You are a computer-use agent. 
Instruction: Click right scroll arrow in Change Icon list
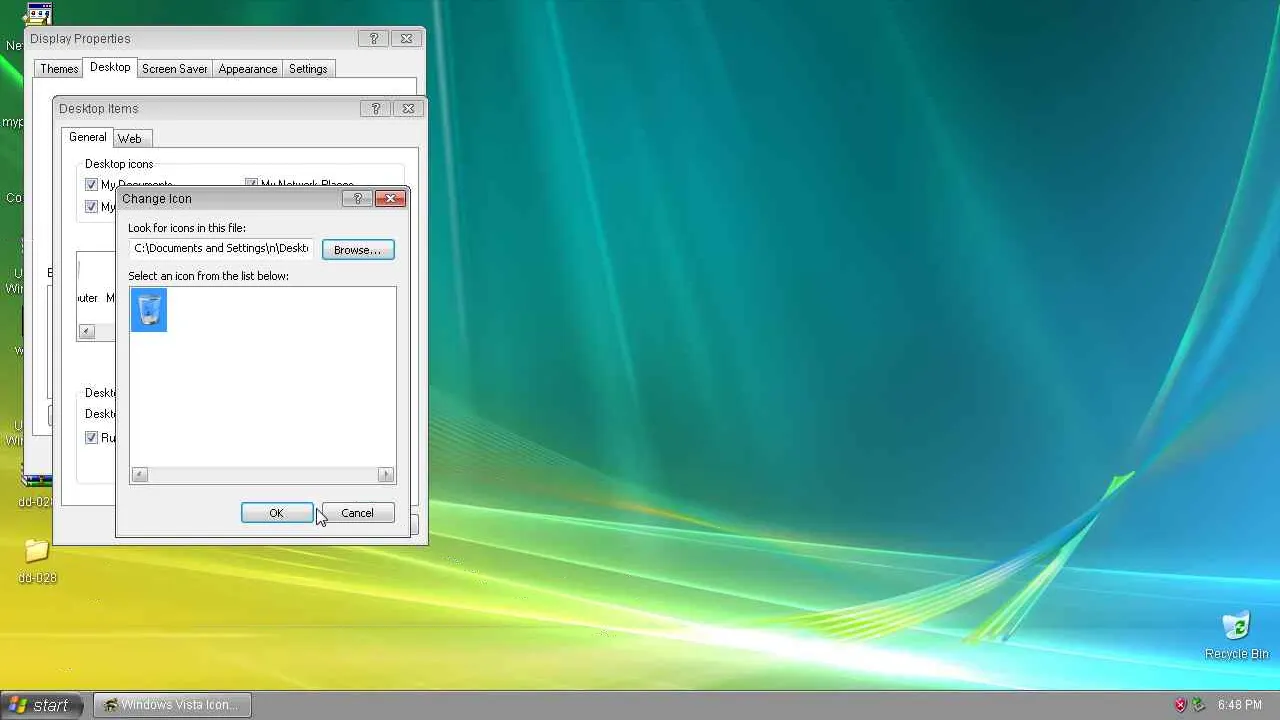tap(386, 475)
